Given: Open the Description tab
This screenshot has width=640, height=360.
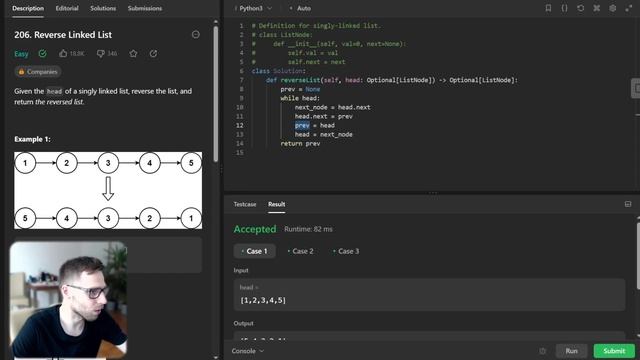Looking at the screenshot, I should tap(28, 8).
